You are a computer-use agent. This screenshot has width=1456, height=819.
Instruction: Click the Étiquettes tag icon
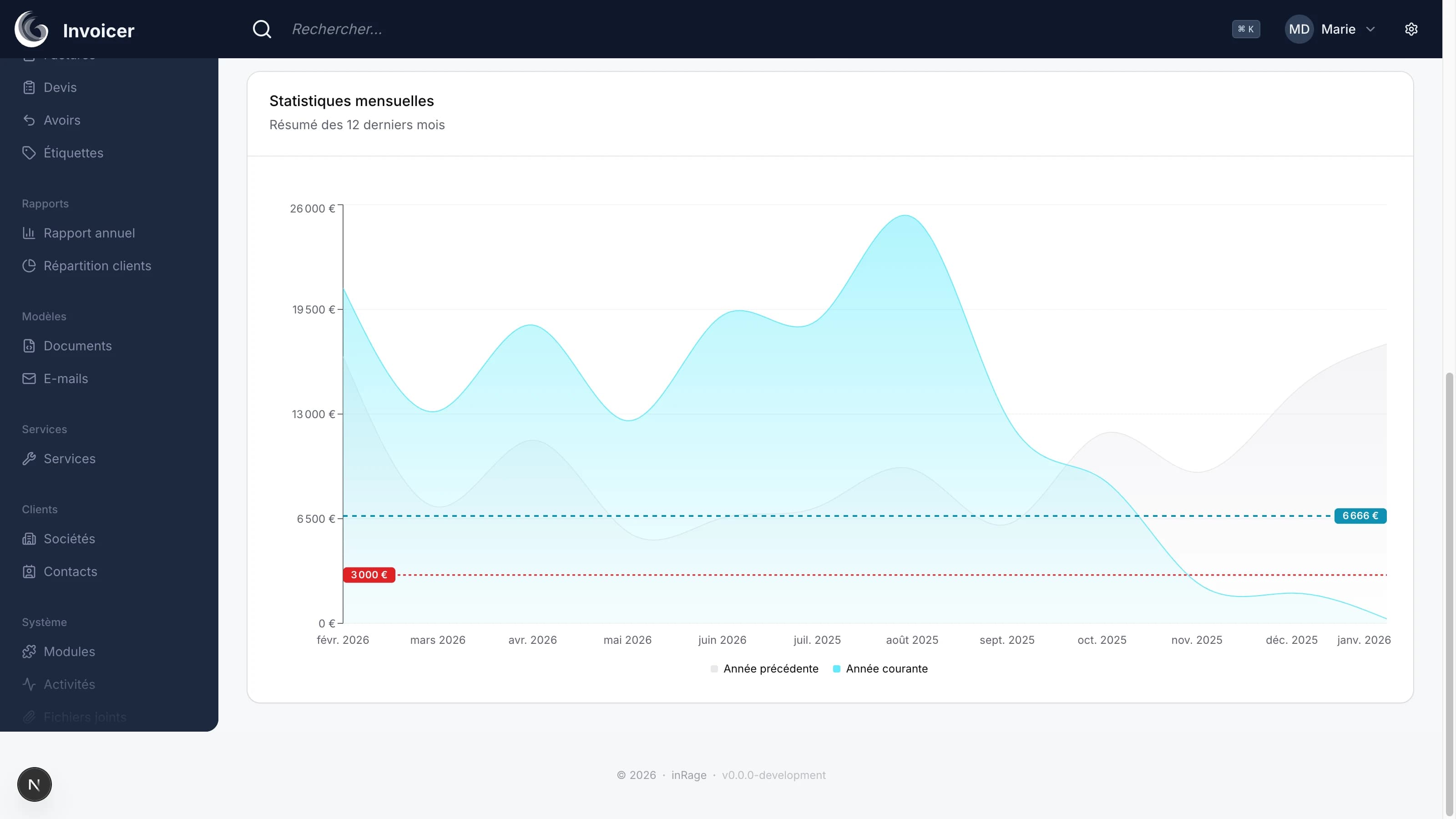(29, 152)
